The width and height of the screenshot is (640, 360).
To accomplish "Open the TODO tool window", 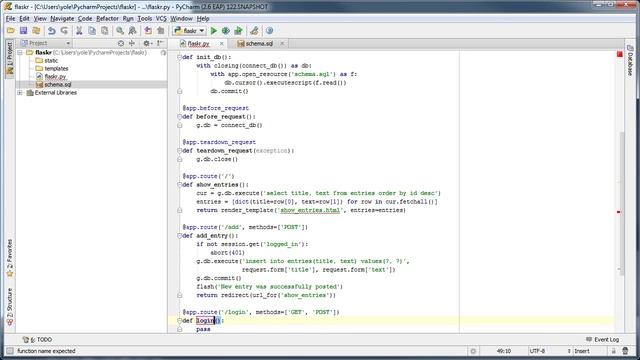I will 37,340.
